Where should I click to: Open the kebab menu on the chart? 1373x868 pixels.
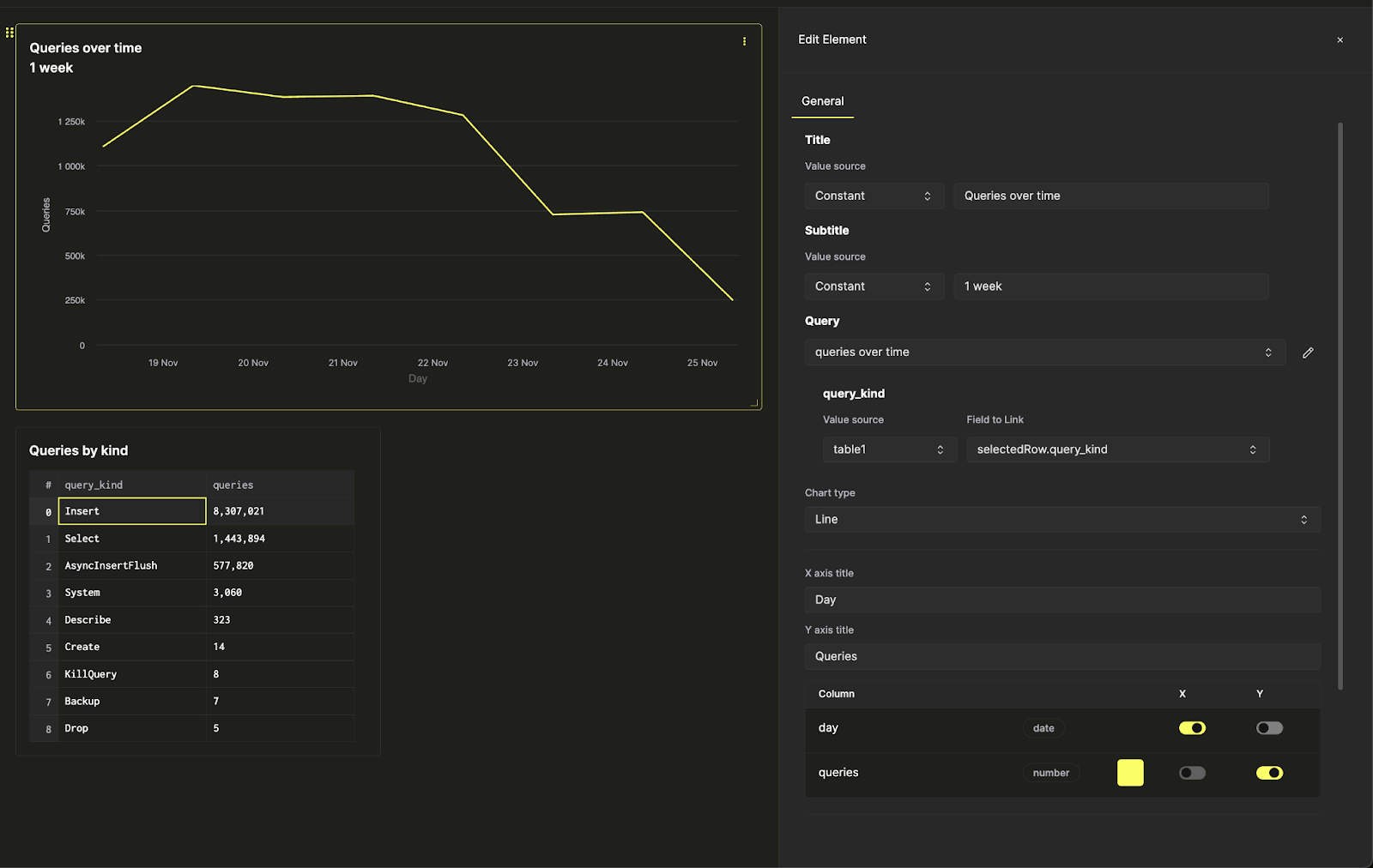point(744,41)
